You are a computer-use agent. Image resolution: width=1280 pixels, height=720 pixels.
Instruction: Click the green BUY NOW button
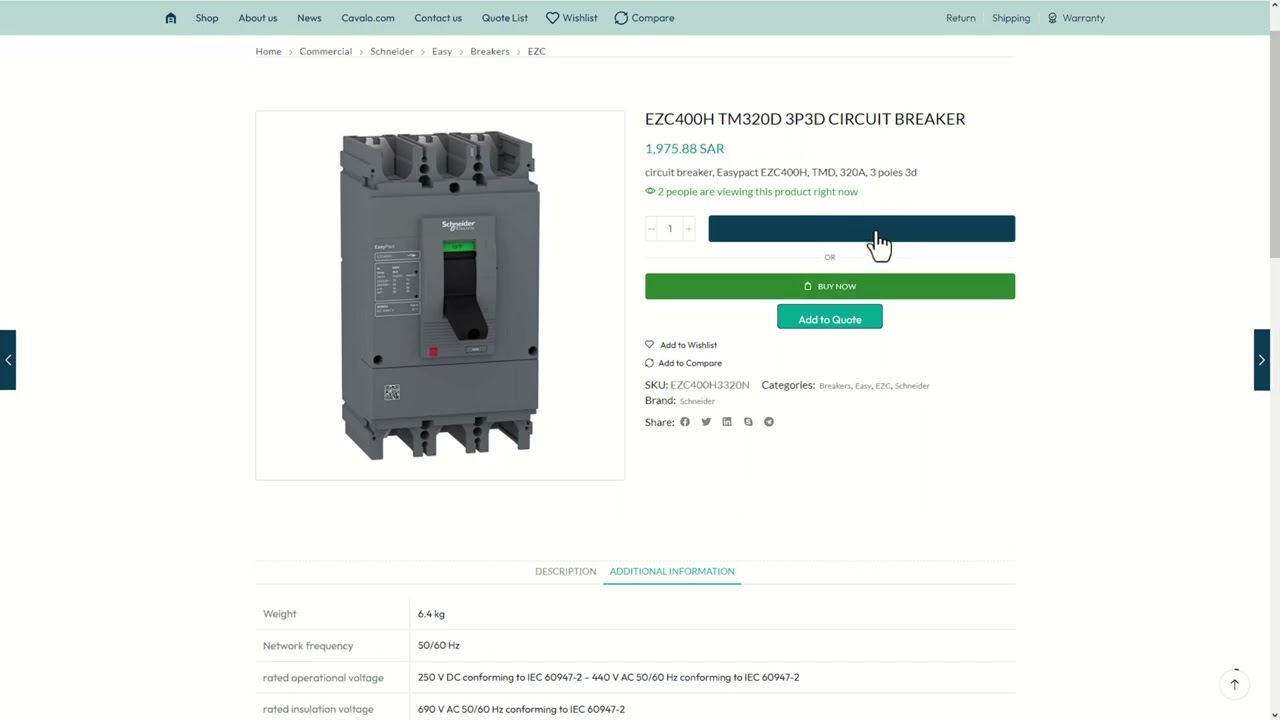830,286
